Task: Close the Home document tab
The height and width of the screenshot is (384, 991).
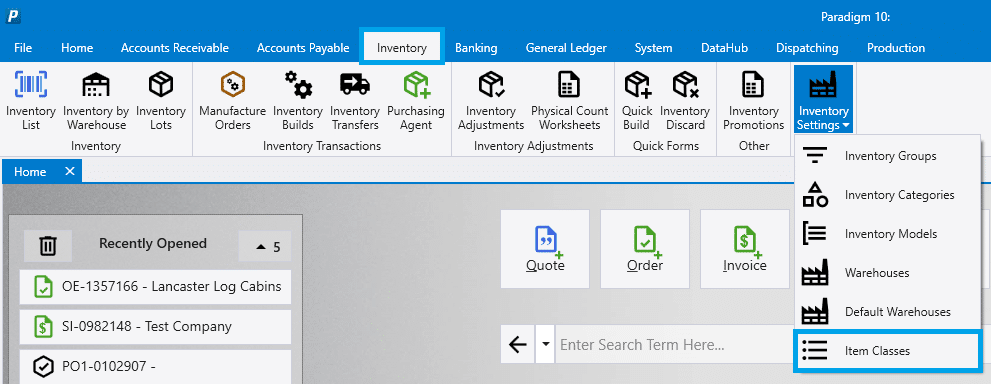Action: click(70, 171)
